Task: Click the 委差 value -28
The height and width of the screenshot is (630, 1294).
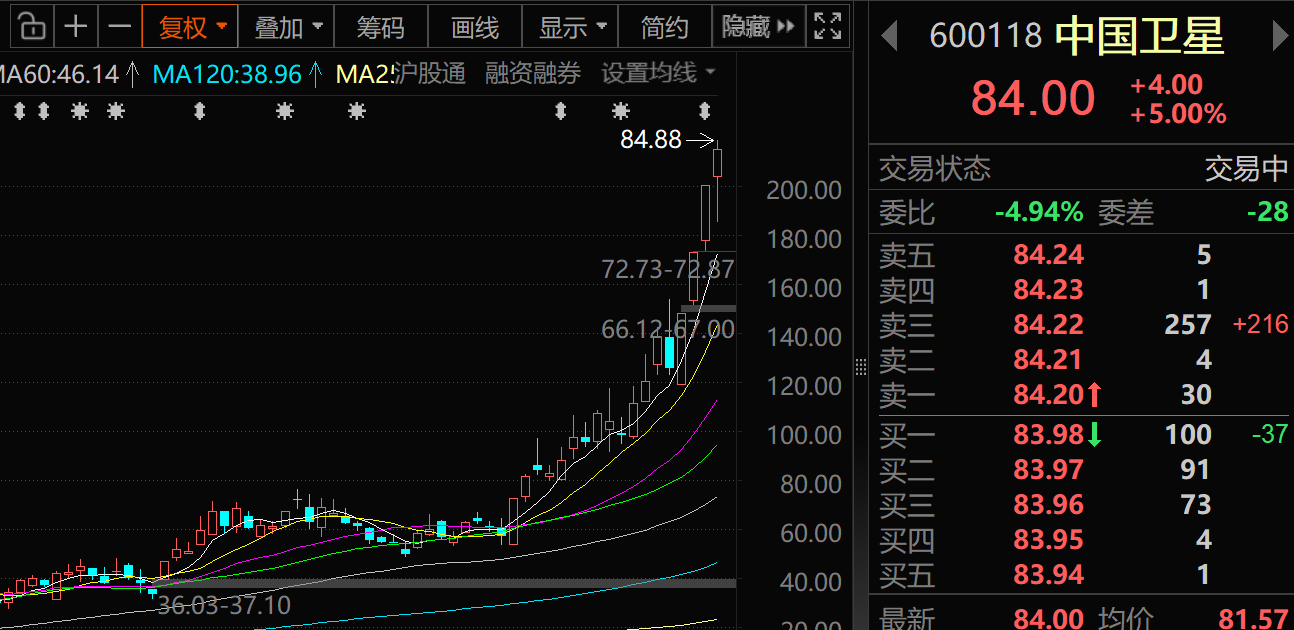Action: point(1267,212)
